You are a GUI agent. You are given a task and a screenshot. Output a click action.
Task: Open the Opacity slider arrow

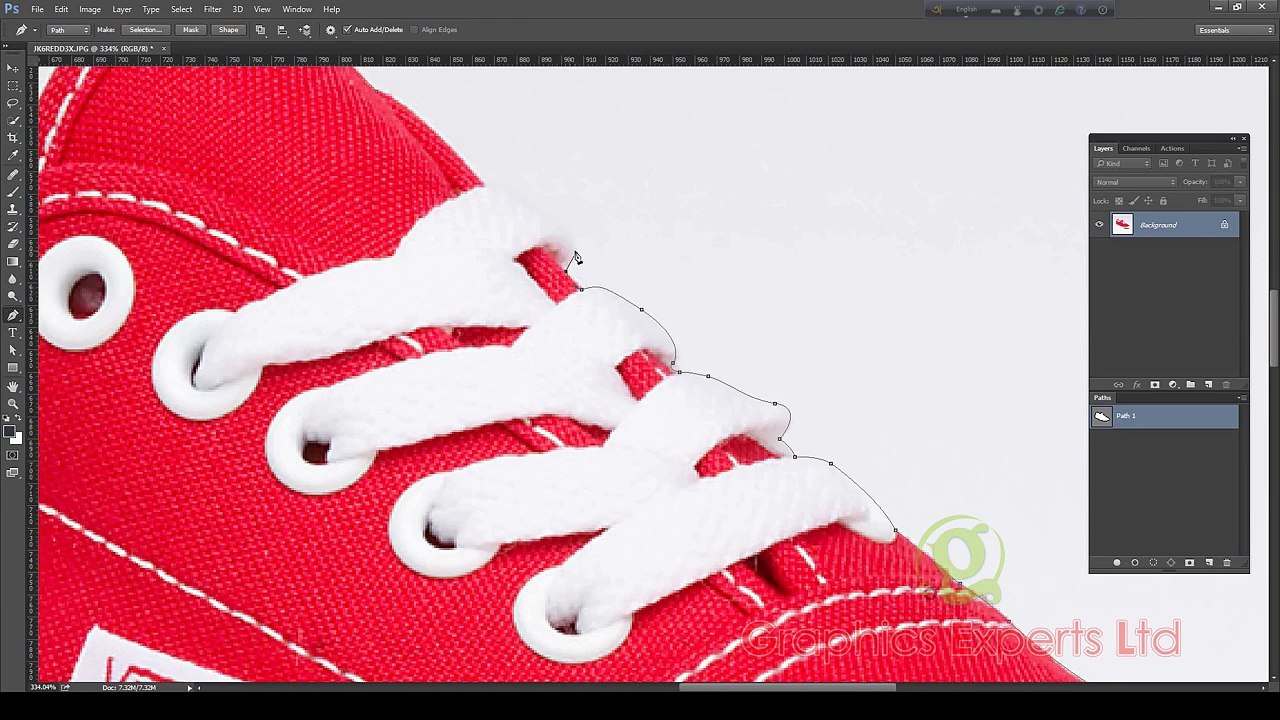(x=1240, y=182)
